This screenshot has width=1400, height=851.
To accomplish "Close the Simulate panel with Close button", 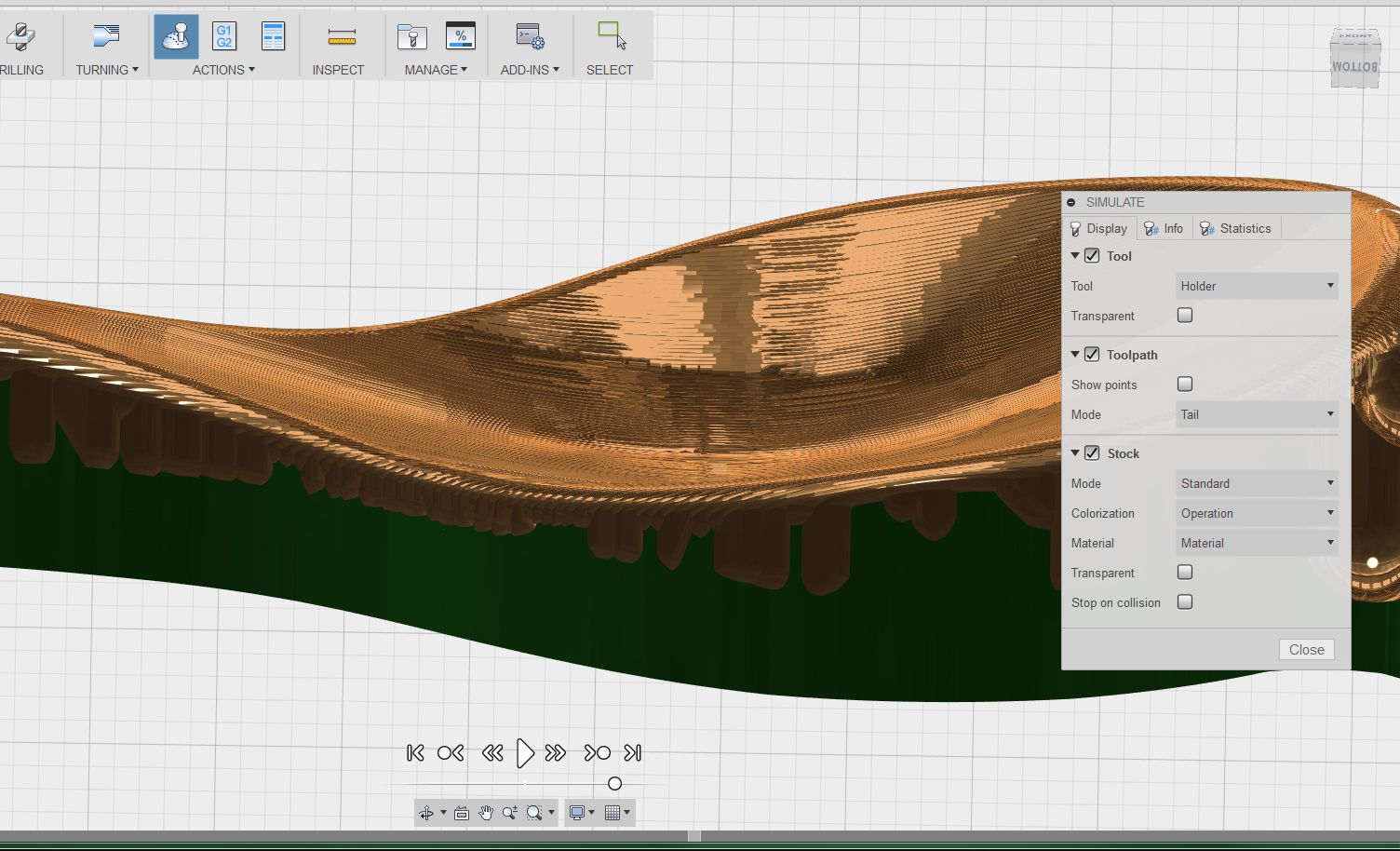I will pyautogui.click(x=1306, y=650).
